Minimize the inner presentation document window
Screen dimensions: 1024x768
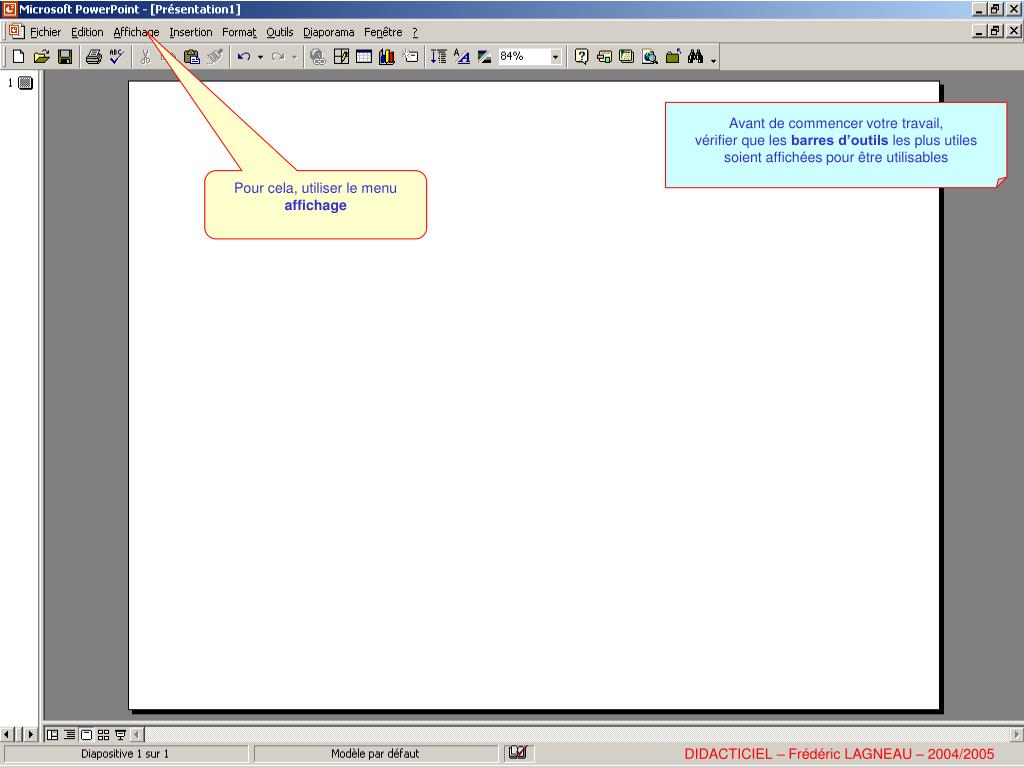pos(979,31)
